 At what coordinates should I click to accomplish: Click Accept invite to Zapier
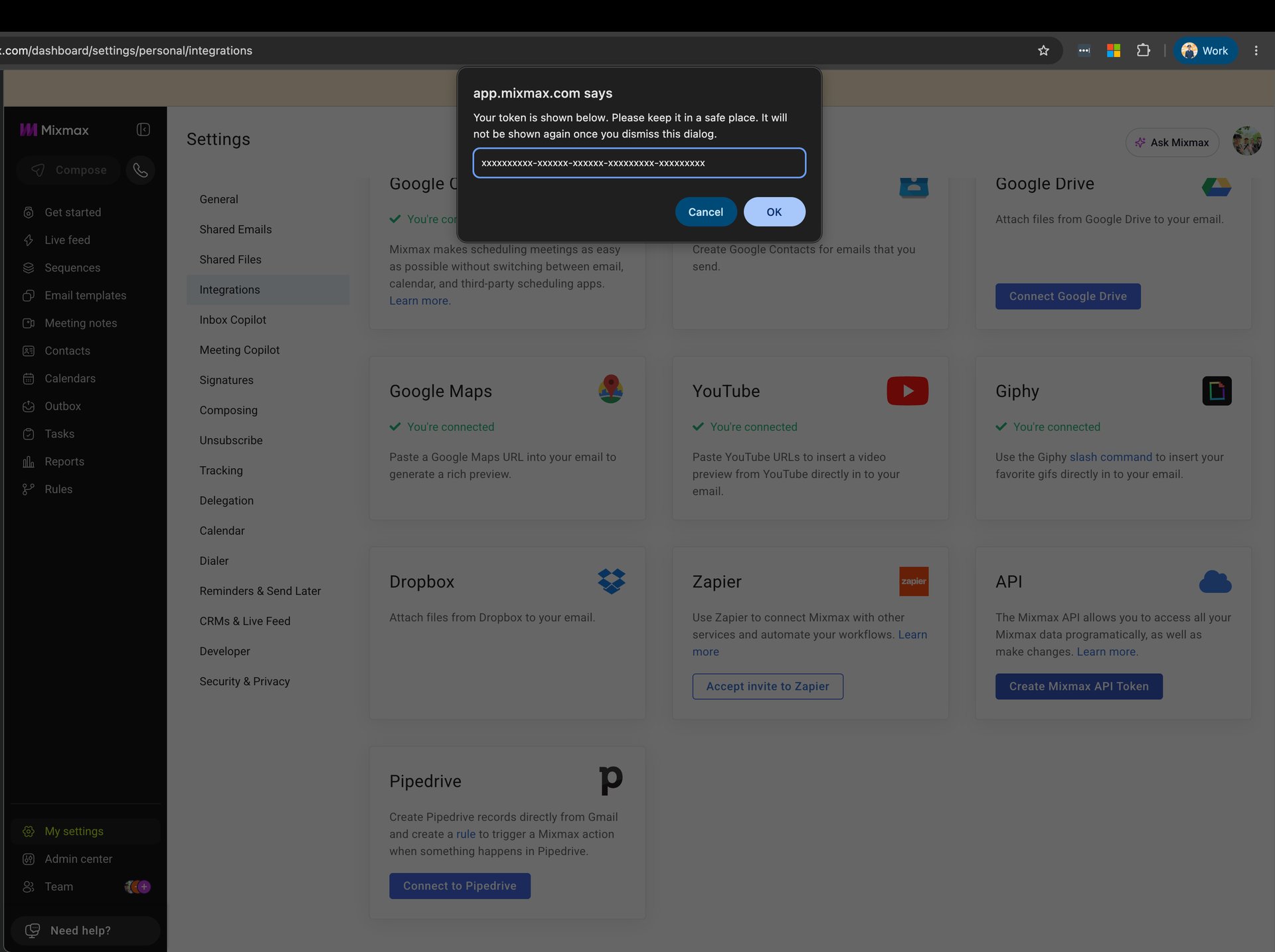pos(768,686)
